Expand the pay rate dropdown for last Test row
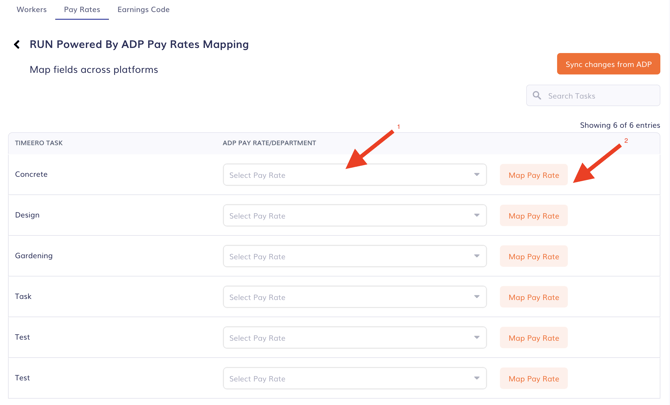The height and width of the screenshot is (405, 670). 354,379
